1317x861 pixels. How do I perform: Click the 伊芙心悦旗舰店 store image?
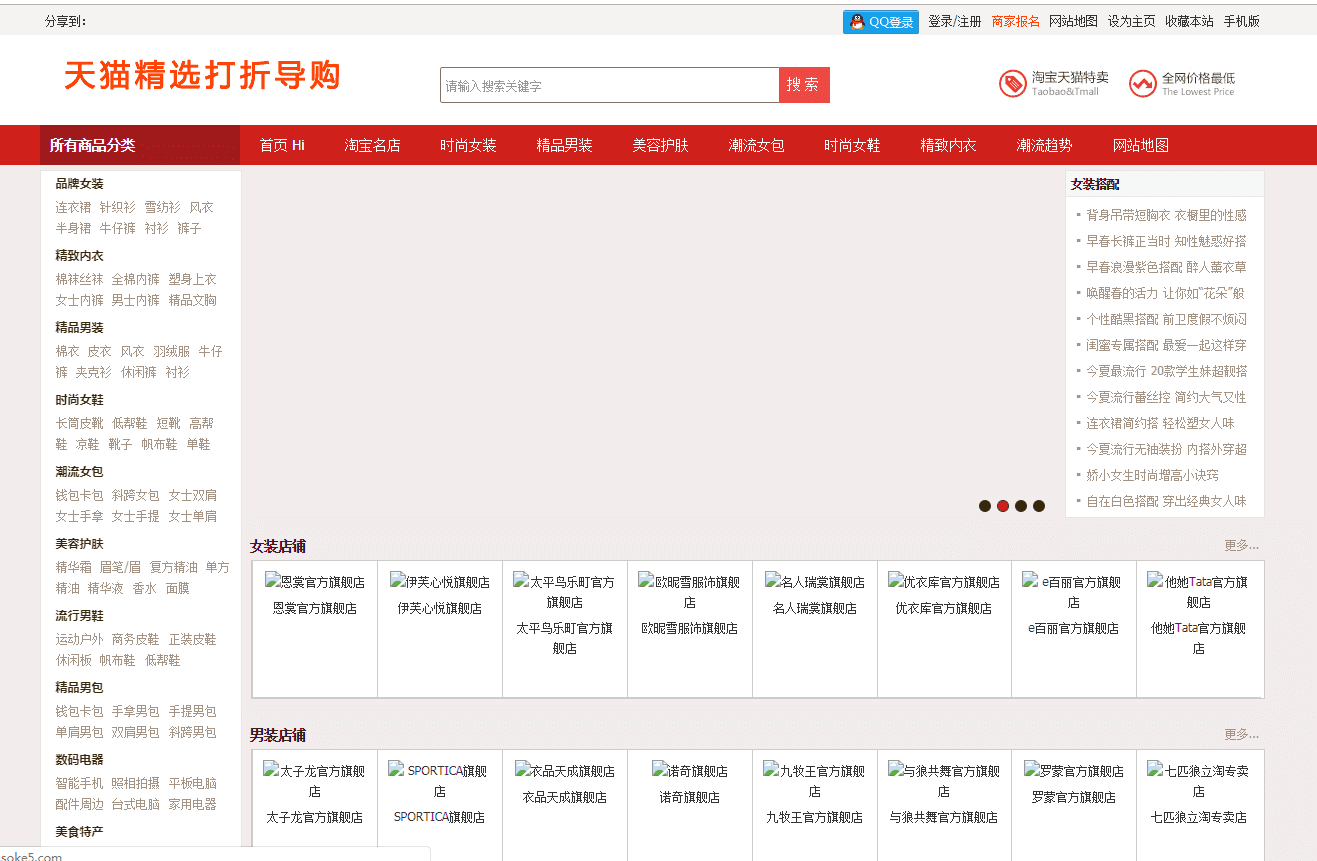(440, 582)
